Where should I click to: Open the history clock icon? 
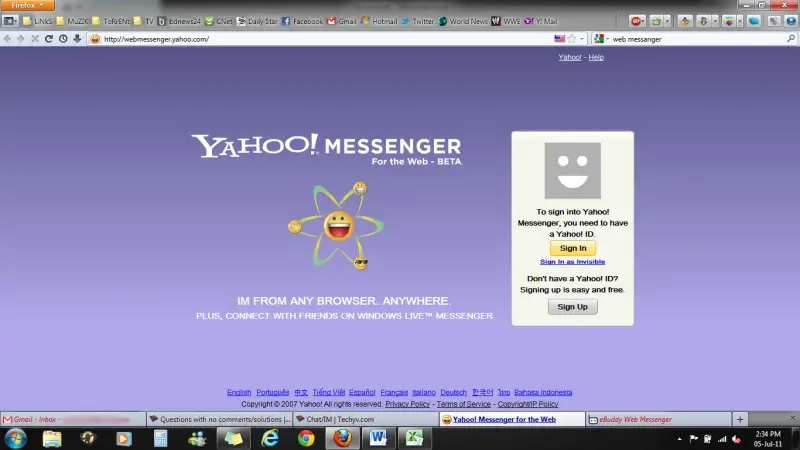click(63, 39)
